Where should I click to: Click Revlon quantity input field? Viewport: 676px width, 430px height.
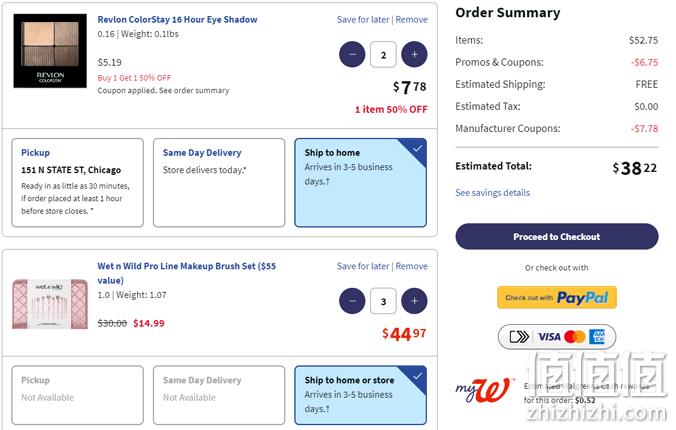click(383, 54)
